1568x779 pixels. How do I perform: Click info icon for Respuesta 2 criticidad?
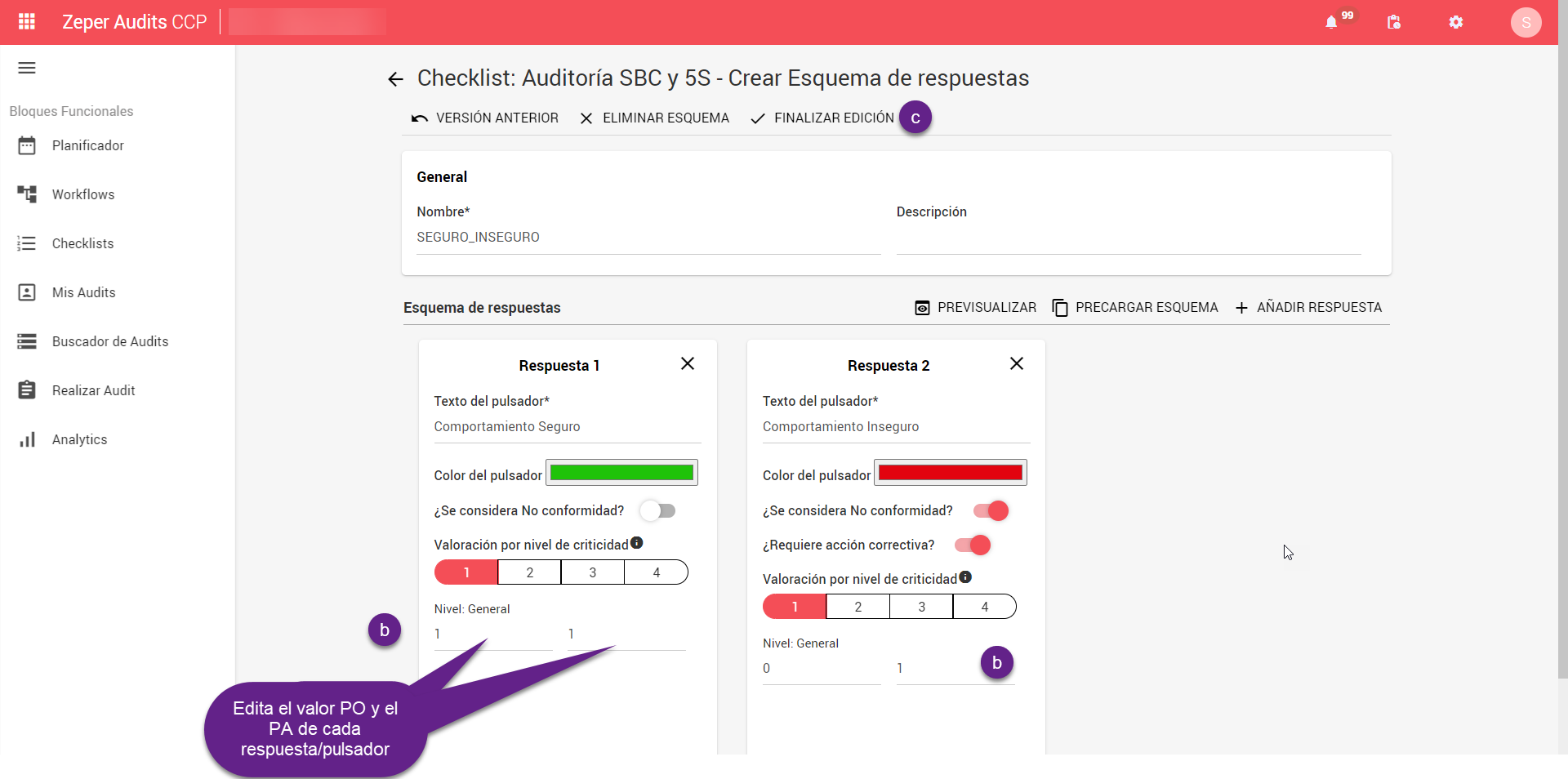965,577
